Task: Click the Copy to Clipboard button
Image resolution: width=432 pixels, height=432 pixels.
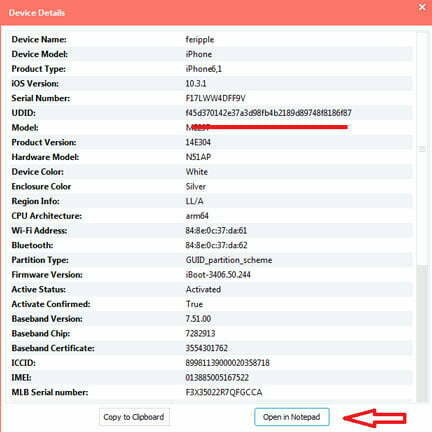Action: 134,417
